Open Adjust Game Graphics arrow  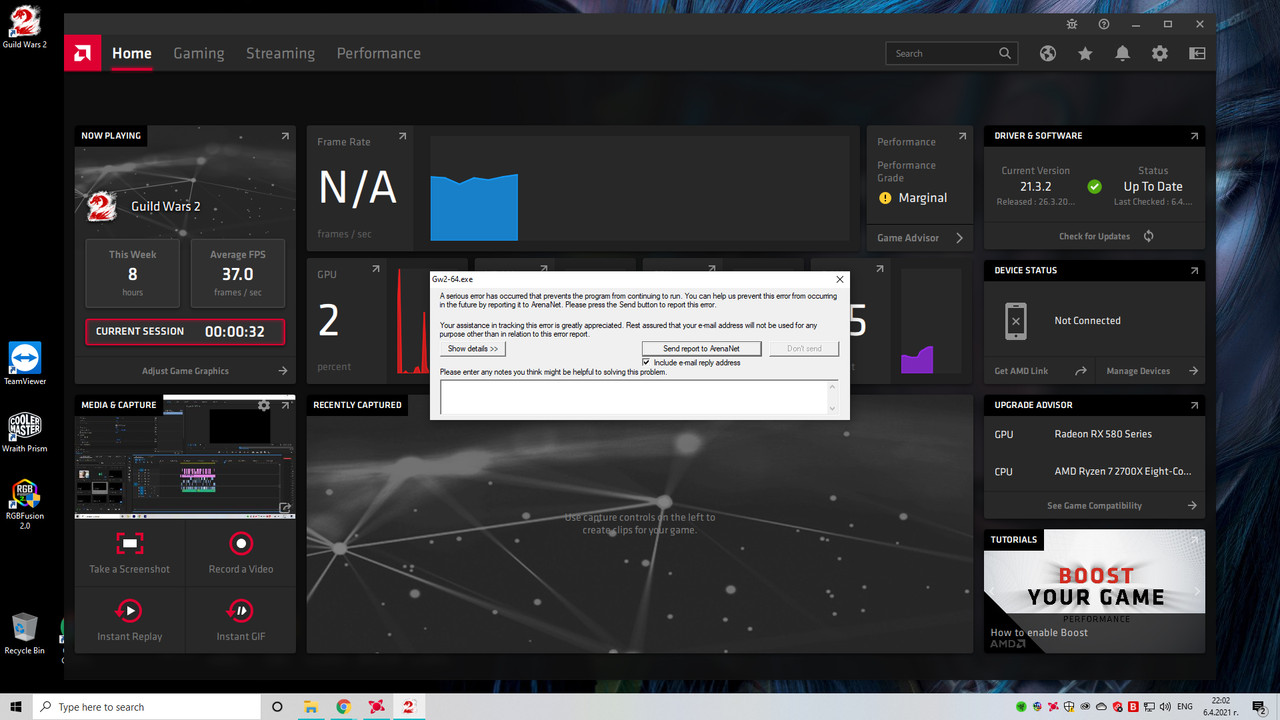coord(283,371)
